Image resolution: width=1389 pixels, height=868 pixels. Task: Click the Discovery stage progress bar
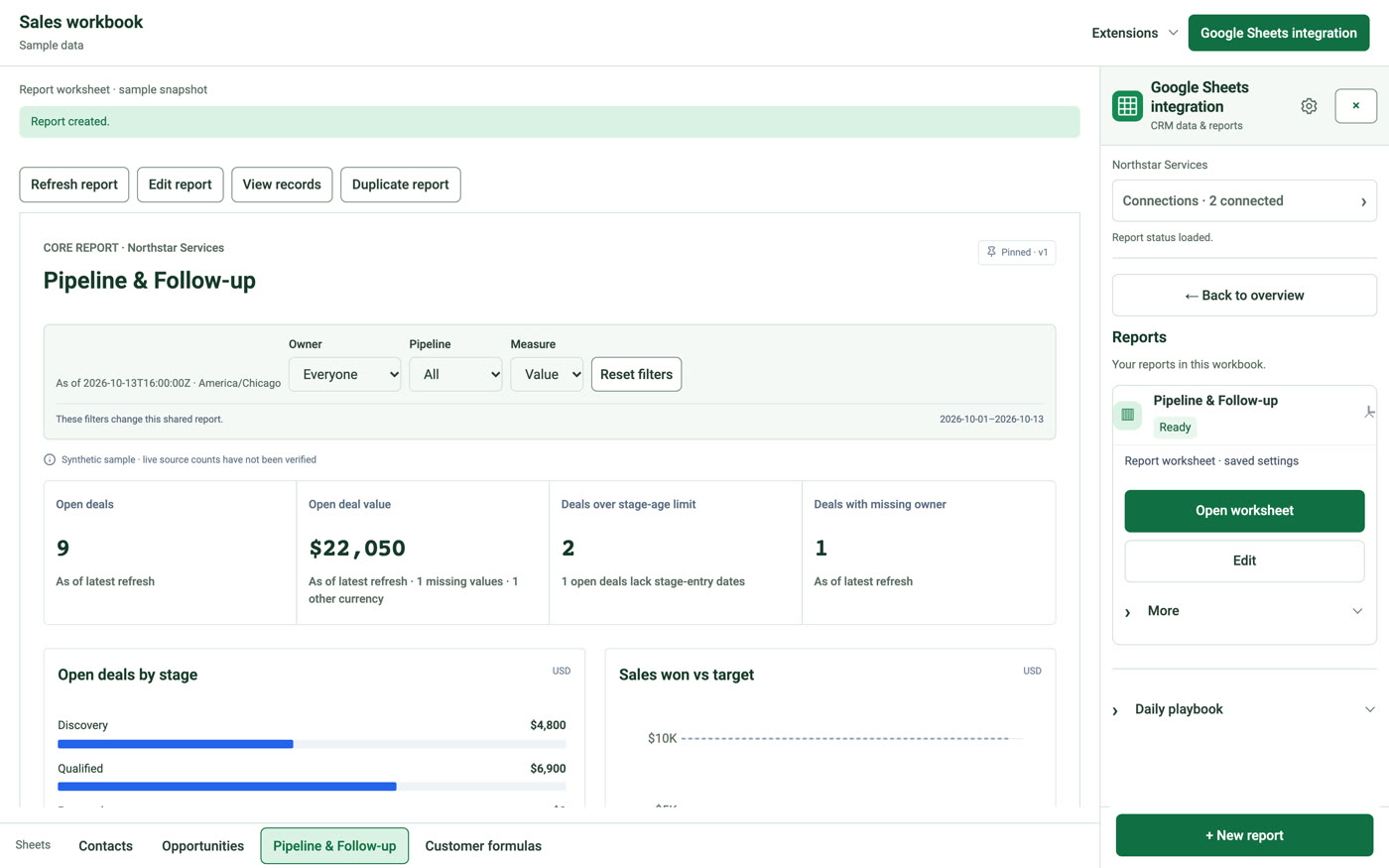click(312, 744)
